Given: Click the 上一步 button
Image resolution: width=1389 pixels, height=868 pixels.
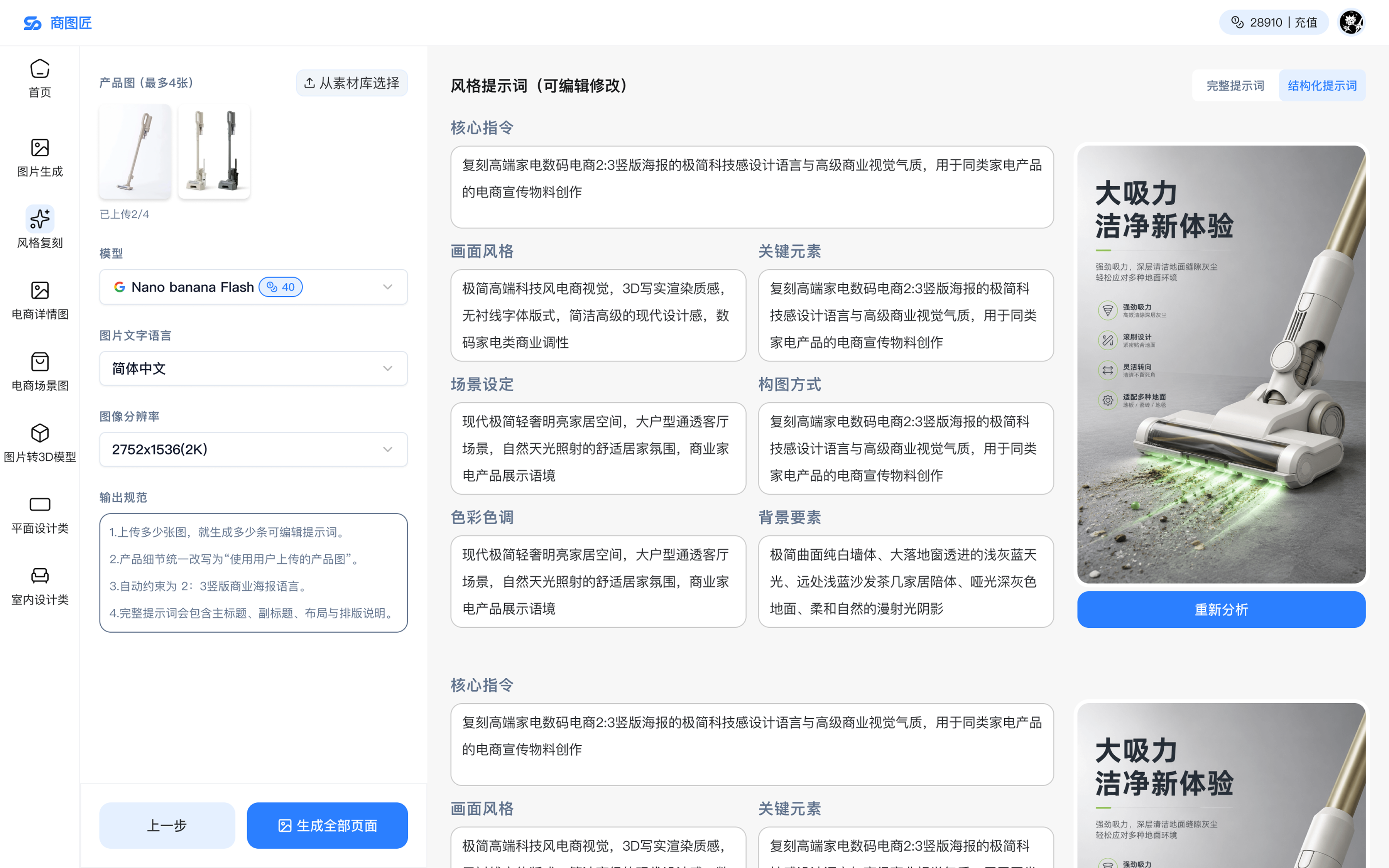Looking at the screenshot, I should (x=167, y=826).
